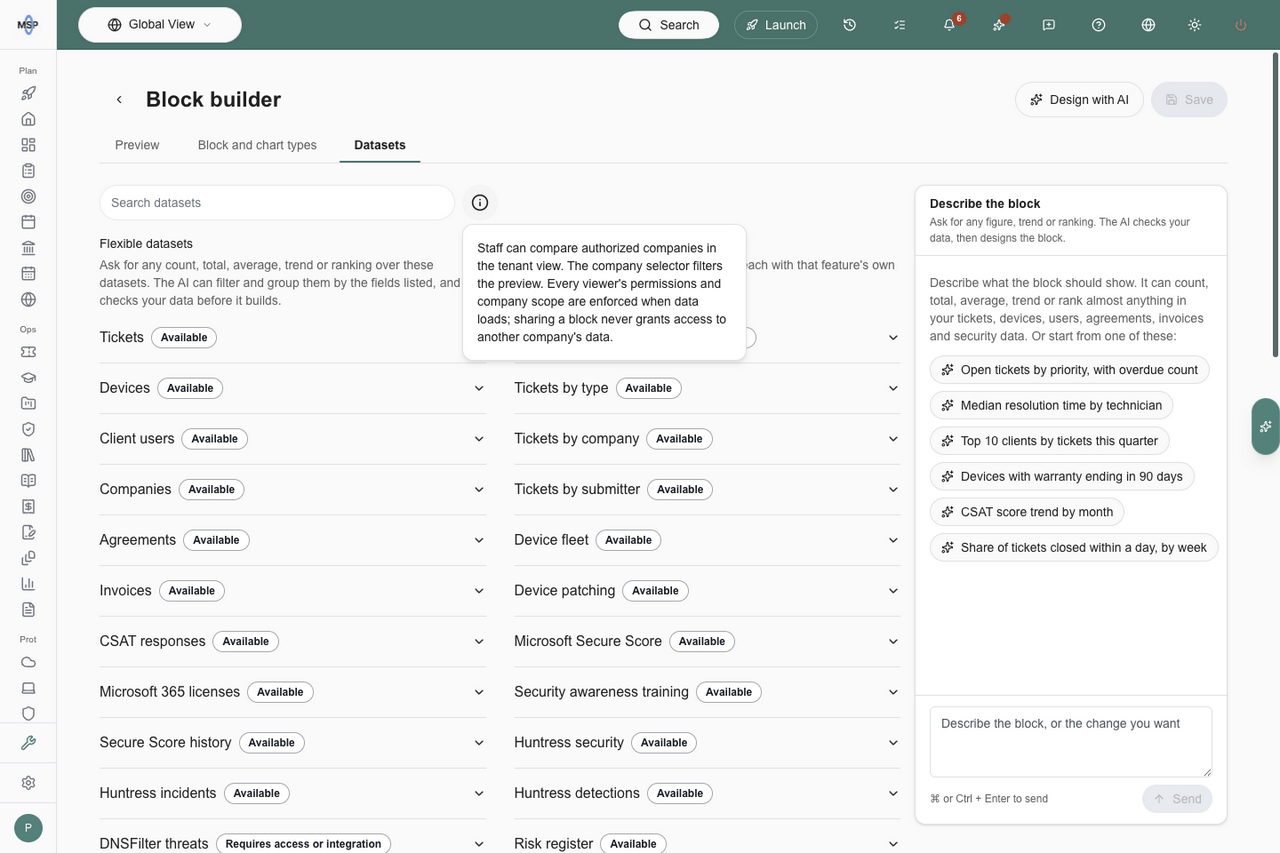This screenshot has width=1280, height=853.
Task: Expand the Device patching dataset
Action: click(x=707, y=591)
